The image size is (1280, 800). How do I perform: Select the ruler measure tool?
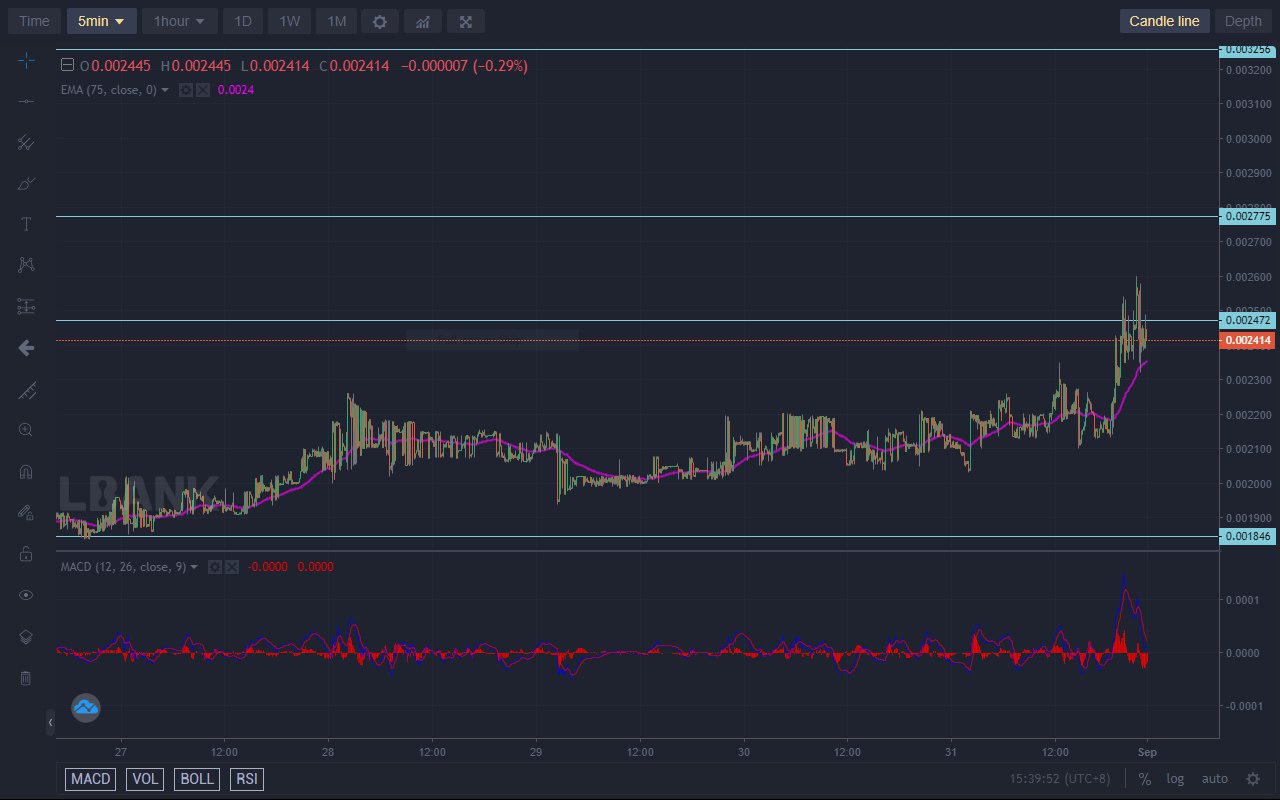pyautogui.click(x=26, y=390)
